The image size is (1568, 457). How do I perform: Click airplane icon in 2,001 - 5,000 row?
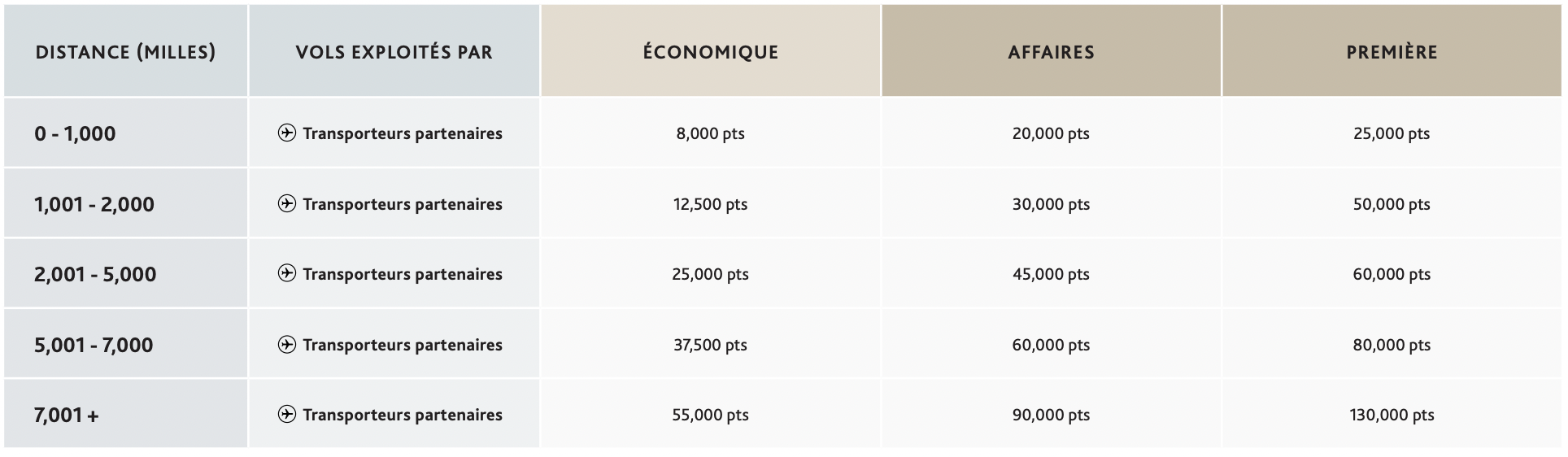pyautogui.click(x=286, y=273)
